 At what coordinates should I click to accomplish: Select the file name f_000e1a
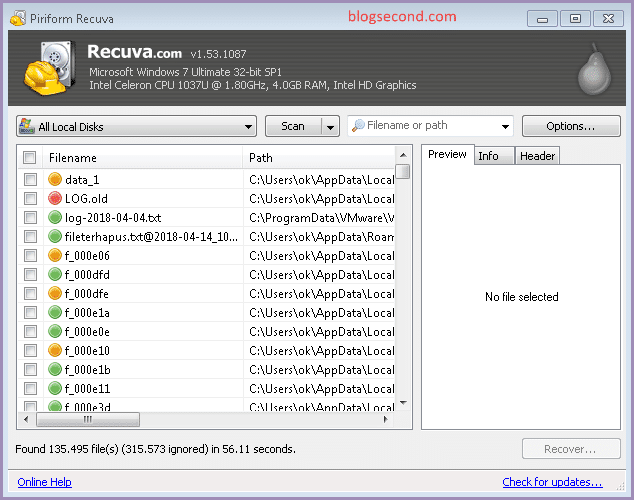tap(87, 312)
